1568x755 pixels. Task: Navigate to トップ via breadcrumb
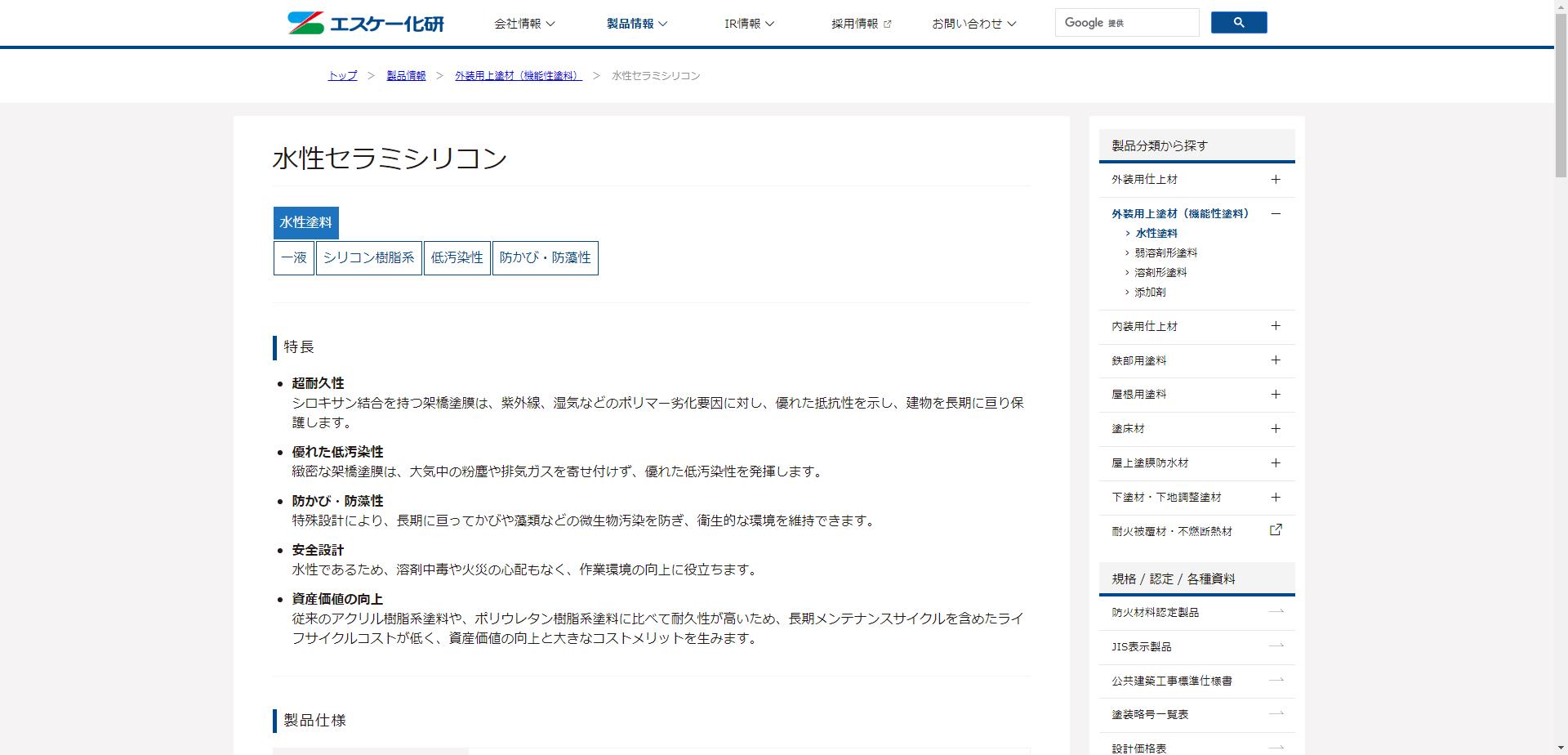click(341, 75)
